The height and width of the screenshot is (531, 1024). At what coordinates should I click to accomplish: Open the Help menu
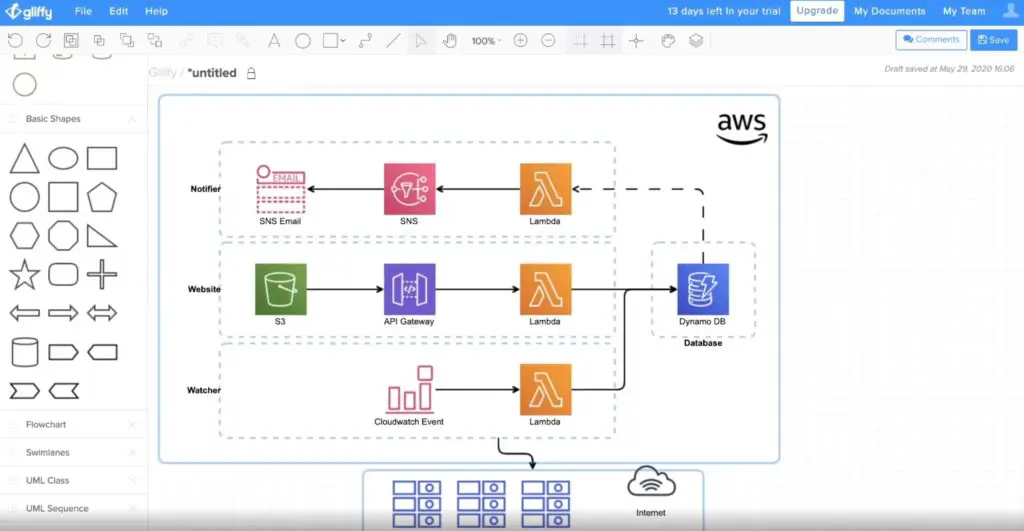(156, 11)
